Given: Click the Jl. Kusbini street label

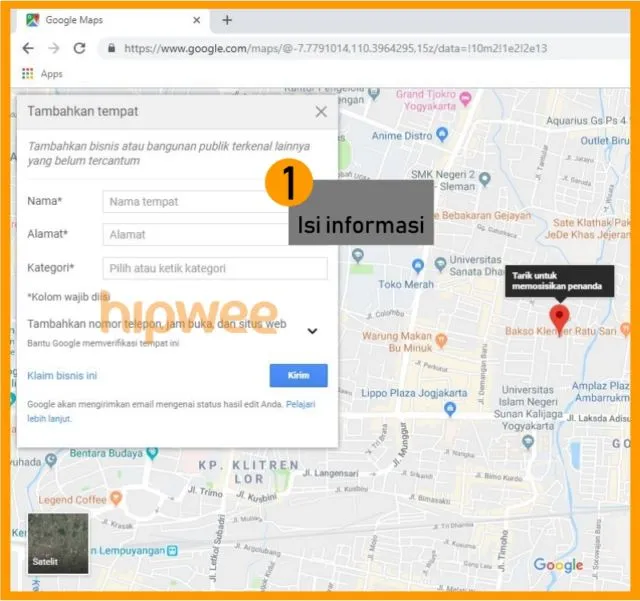Looking at the screenshot, I should point(256,496).
